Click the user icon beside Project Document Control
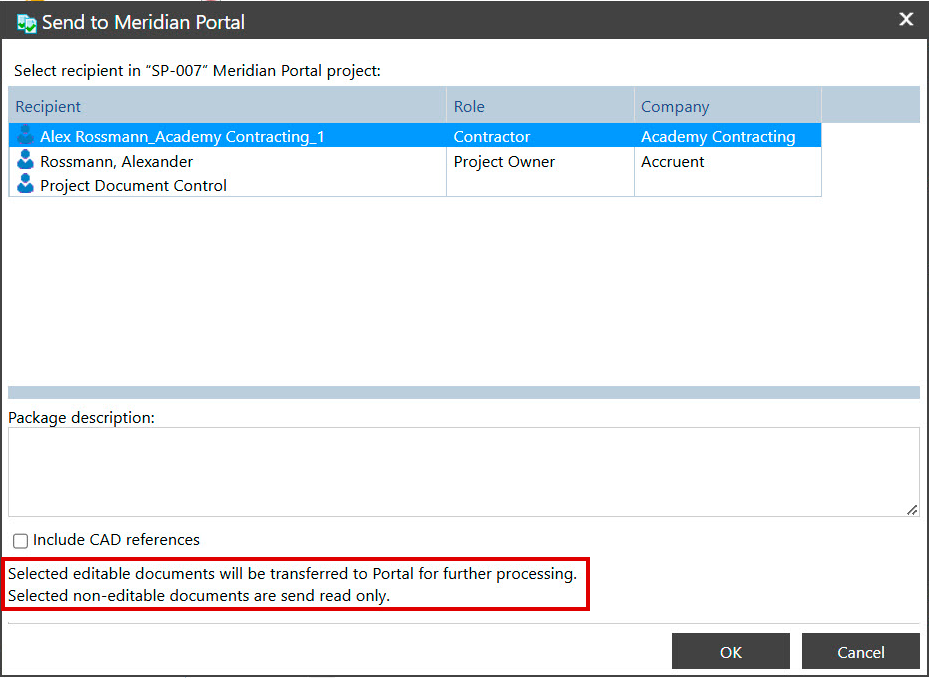Viewport: 929px width, 678px height. point(23,186)
